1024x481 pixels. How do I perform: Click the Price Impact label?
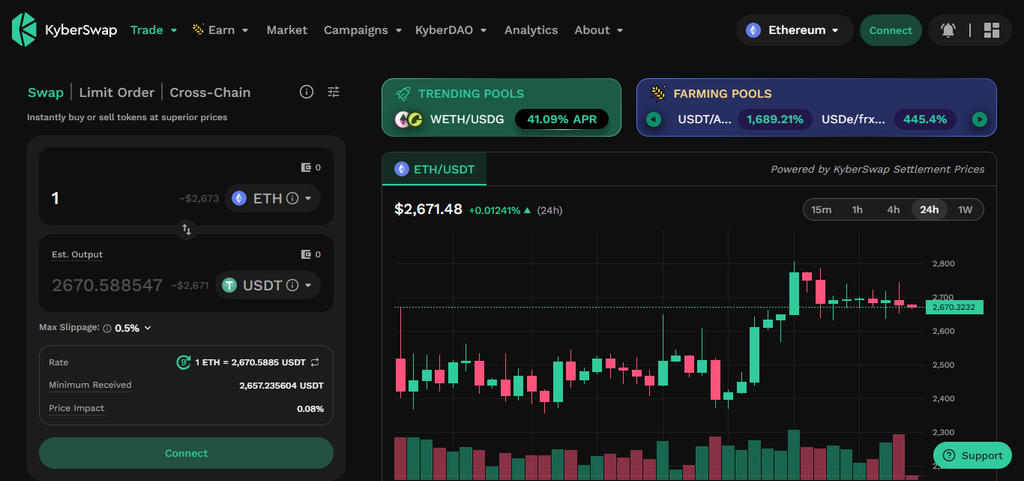(76, 409)
